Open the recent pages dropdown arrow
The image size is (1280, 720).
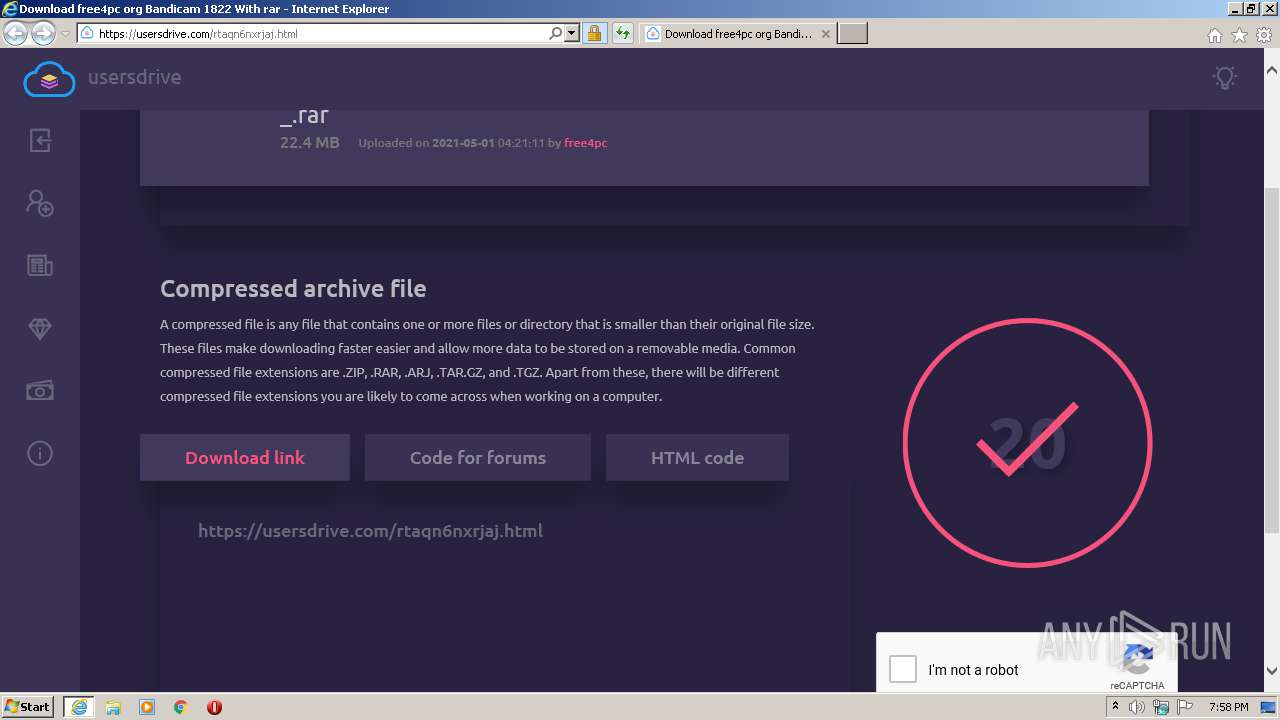[65, 33]
